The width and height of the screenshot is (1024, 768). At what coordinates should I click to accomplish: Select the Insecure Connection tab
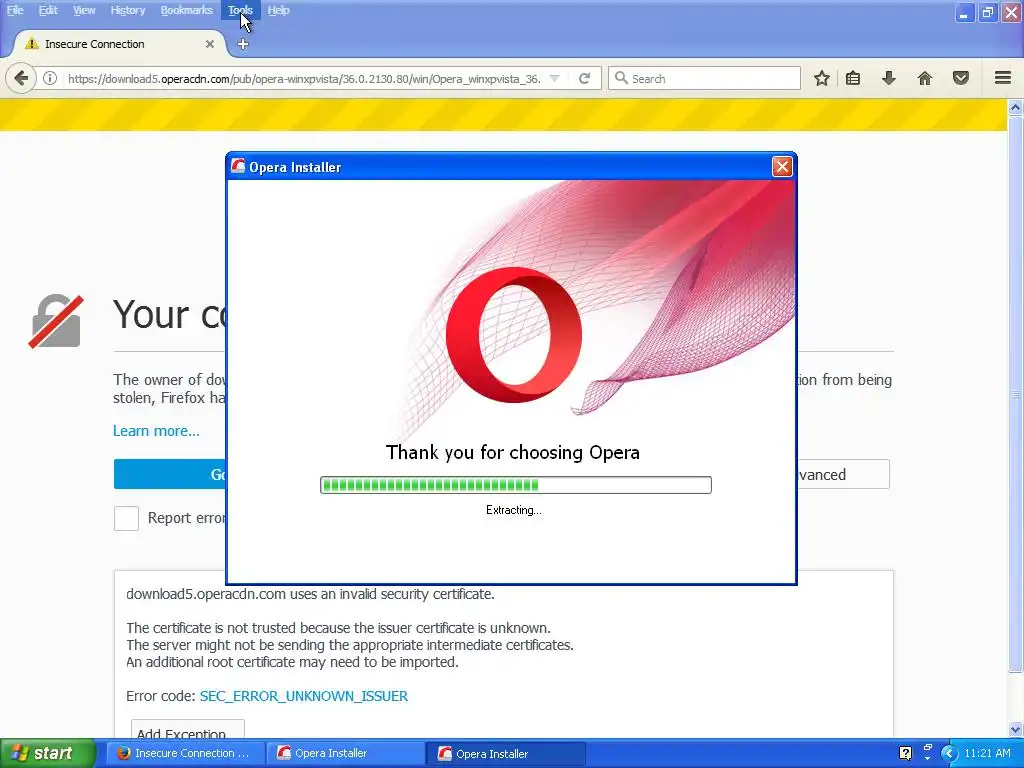(x=118, y=44)
